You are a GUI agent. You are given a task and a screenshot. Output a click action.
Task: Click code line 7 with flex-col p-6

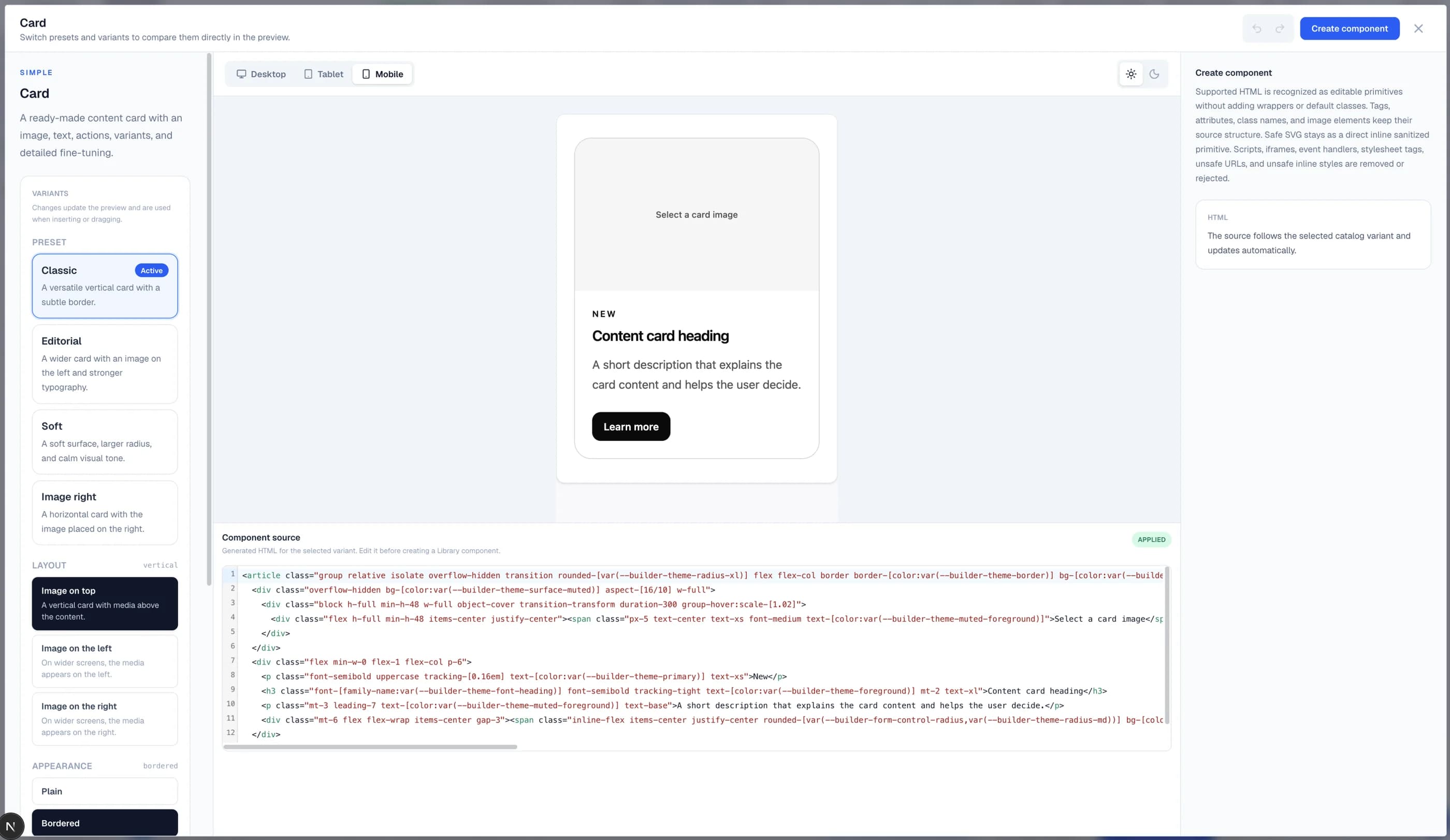(361, 662)
